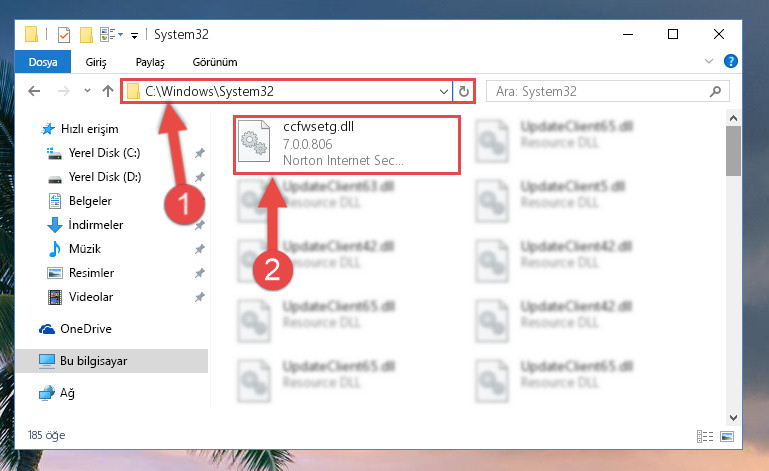
Task: Click the scroll down arrow of file list
Action: click(x=733, y=418)
